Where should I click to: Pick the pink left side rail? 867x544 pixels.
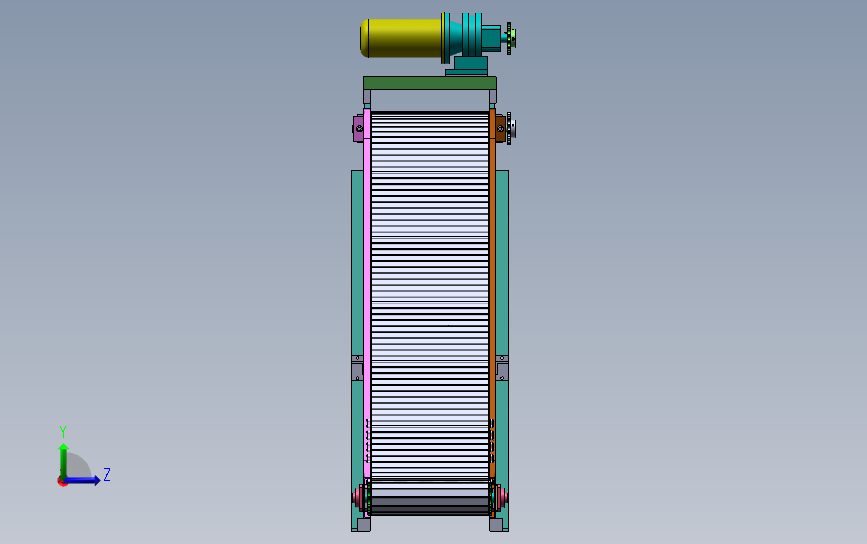click(367, 293)
